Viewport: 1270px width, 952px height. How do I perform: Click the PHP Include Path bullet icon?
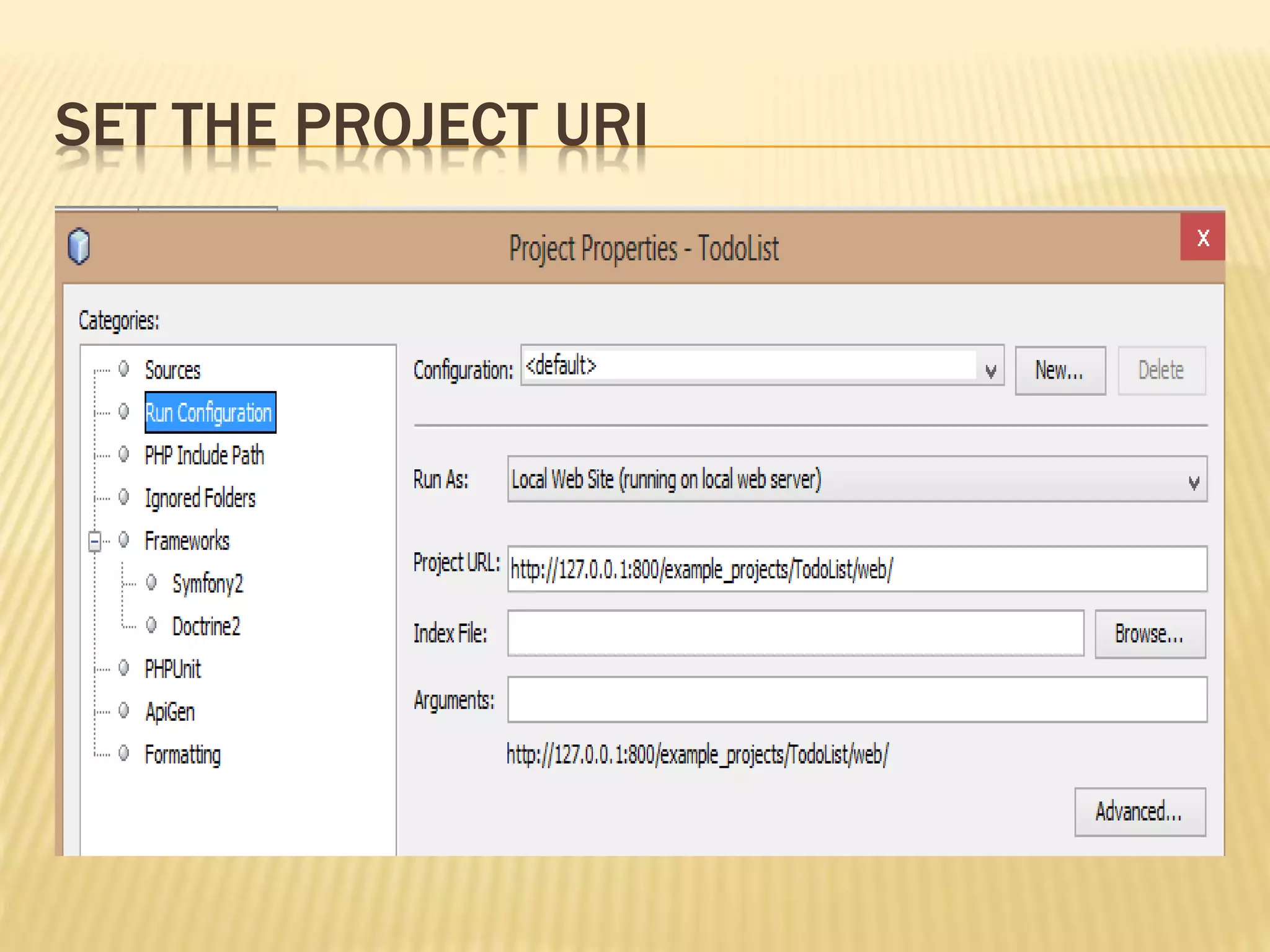[124, 454]
